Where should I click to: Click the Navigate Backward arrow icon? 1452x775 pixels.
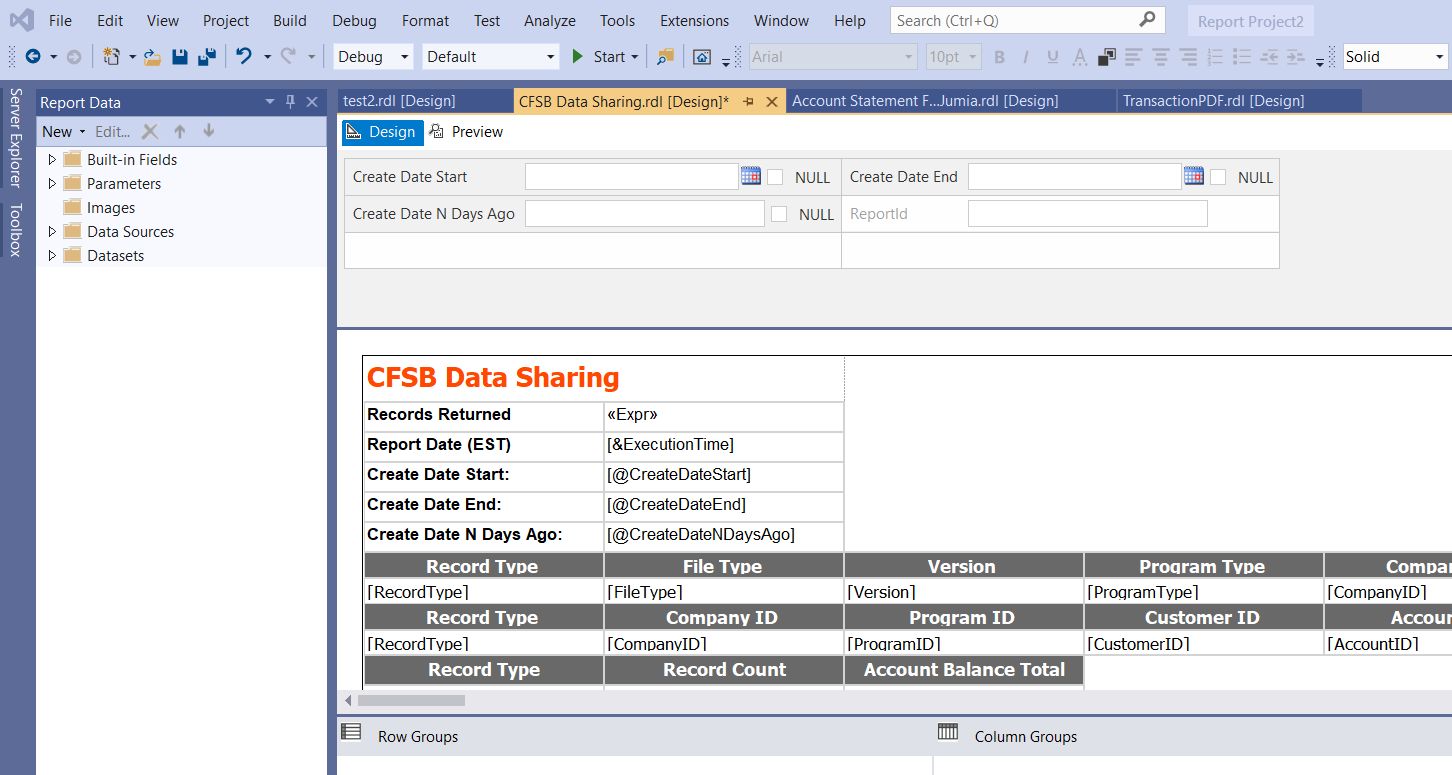(33, 57)
